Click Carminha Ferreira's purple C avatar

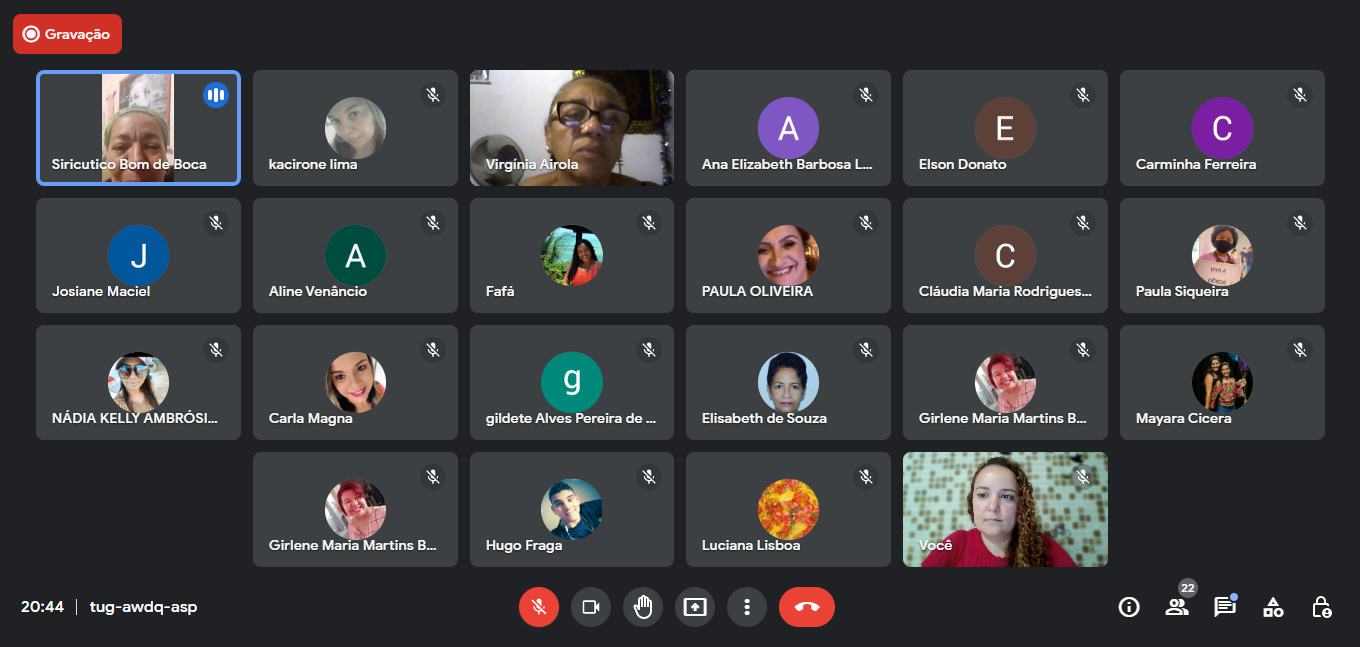click(x=1222, y=128)
